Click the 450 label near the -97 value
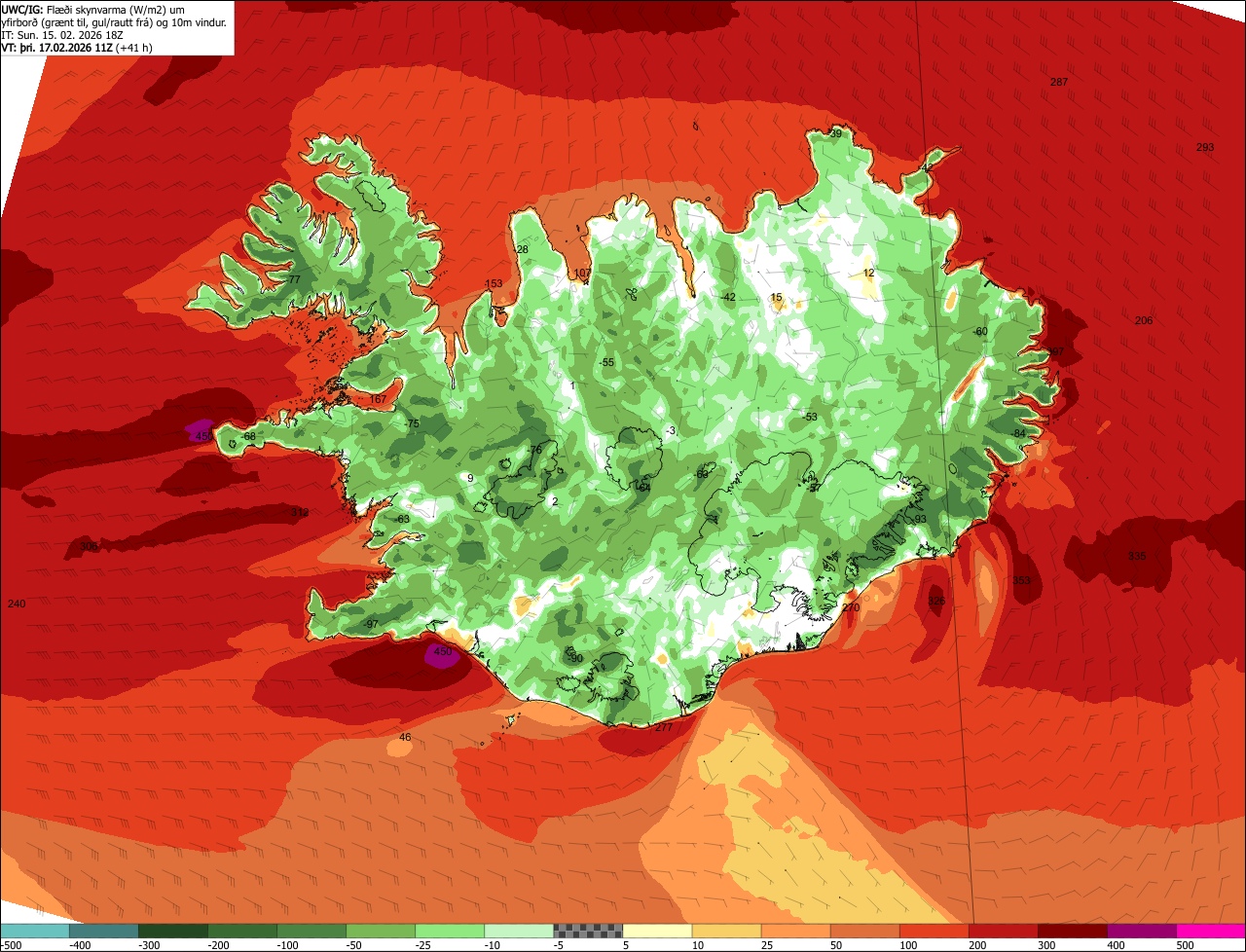Viewport: 1246px width, 952px height. (x=443, y=652)
